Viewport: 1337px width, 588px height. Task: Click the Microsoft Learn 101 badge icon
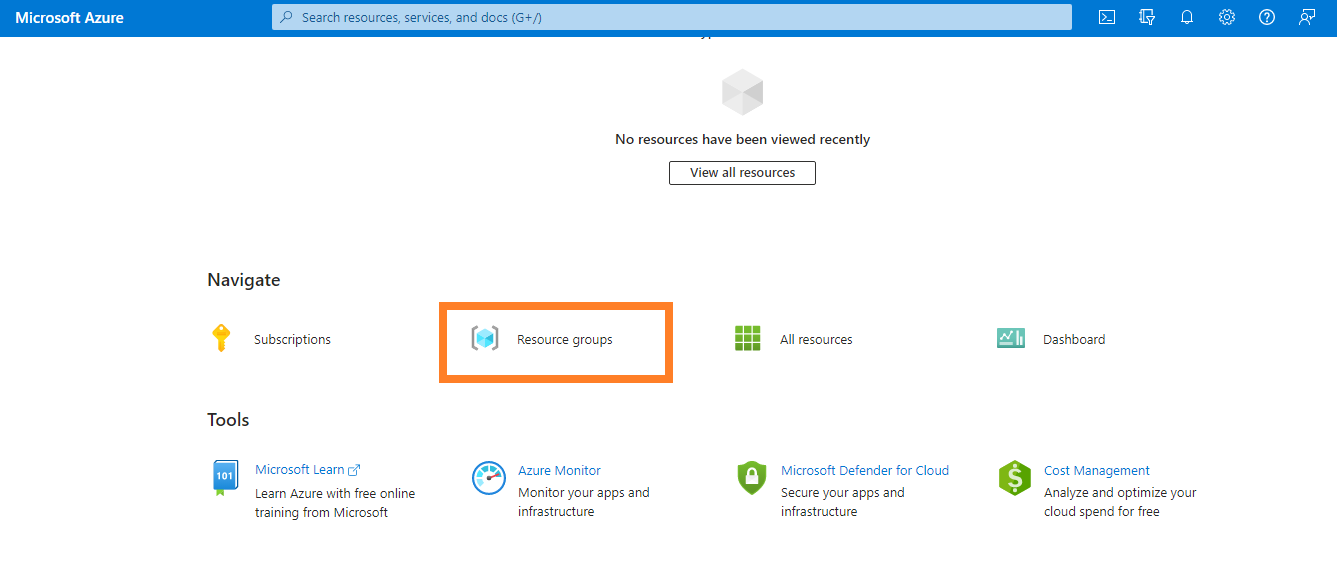pos(225,477)
